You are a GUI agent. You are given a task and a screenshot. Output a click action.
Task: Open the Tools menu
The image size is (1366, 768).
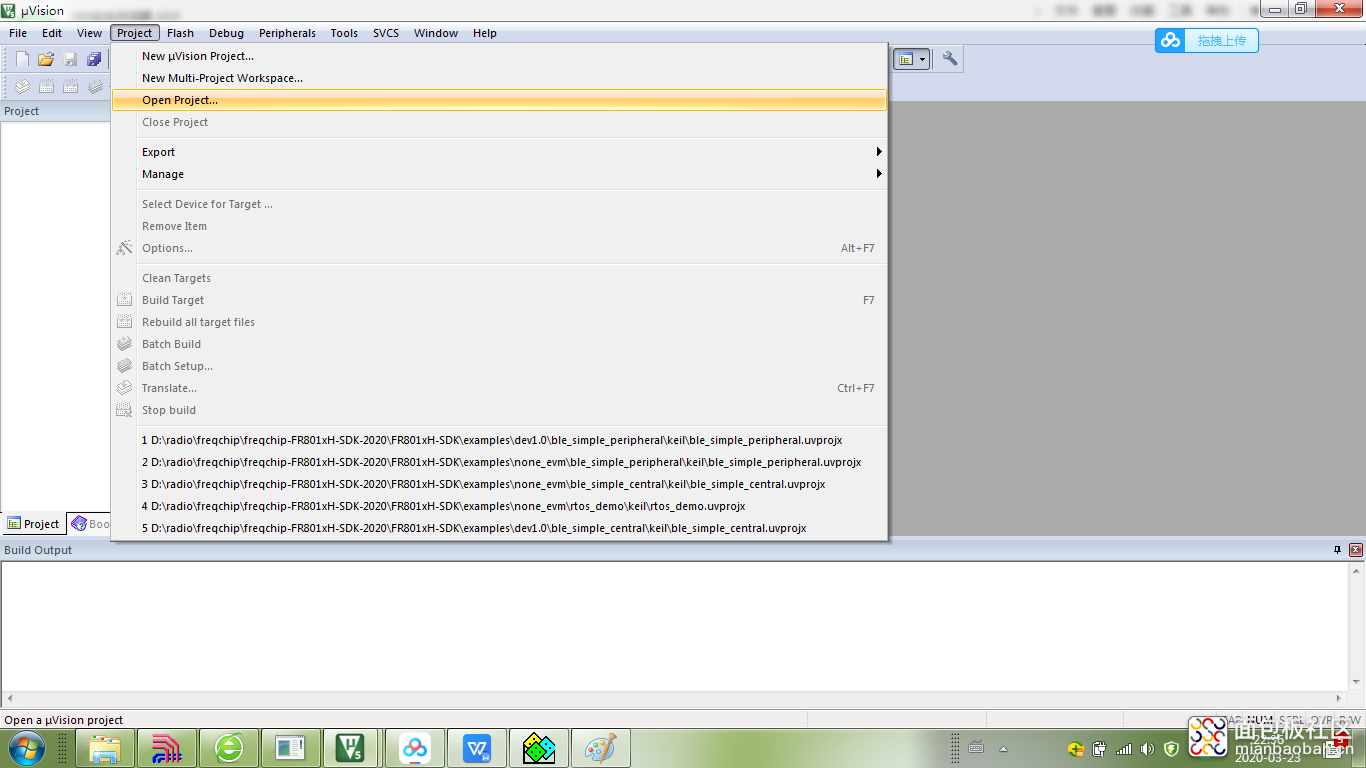pyautogui.click(x=344, y=33)
